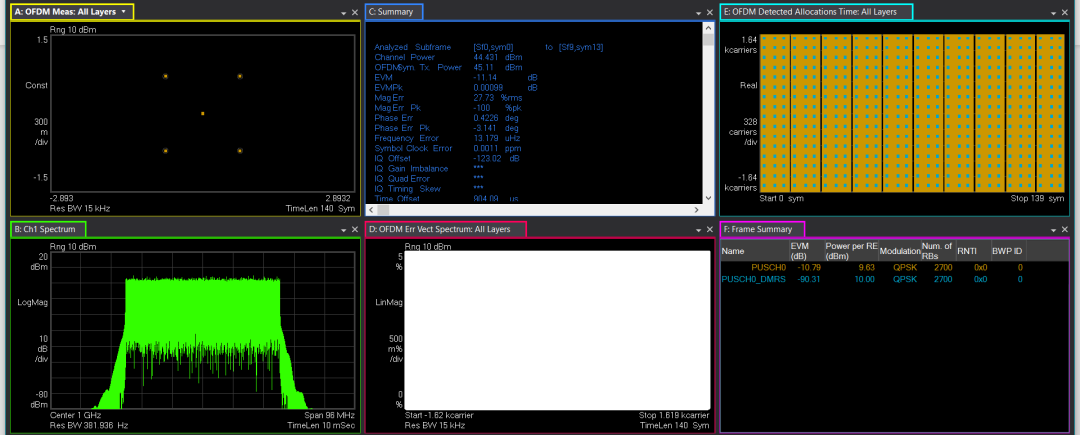
Task: Click Summary panel scroll down arrow
Action: pos(709,197)
